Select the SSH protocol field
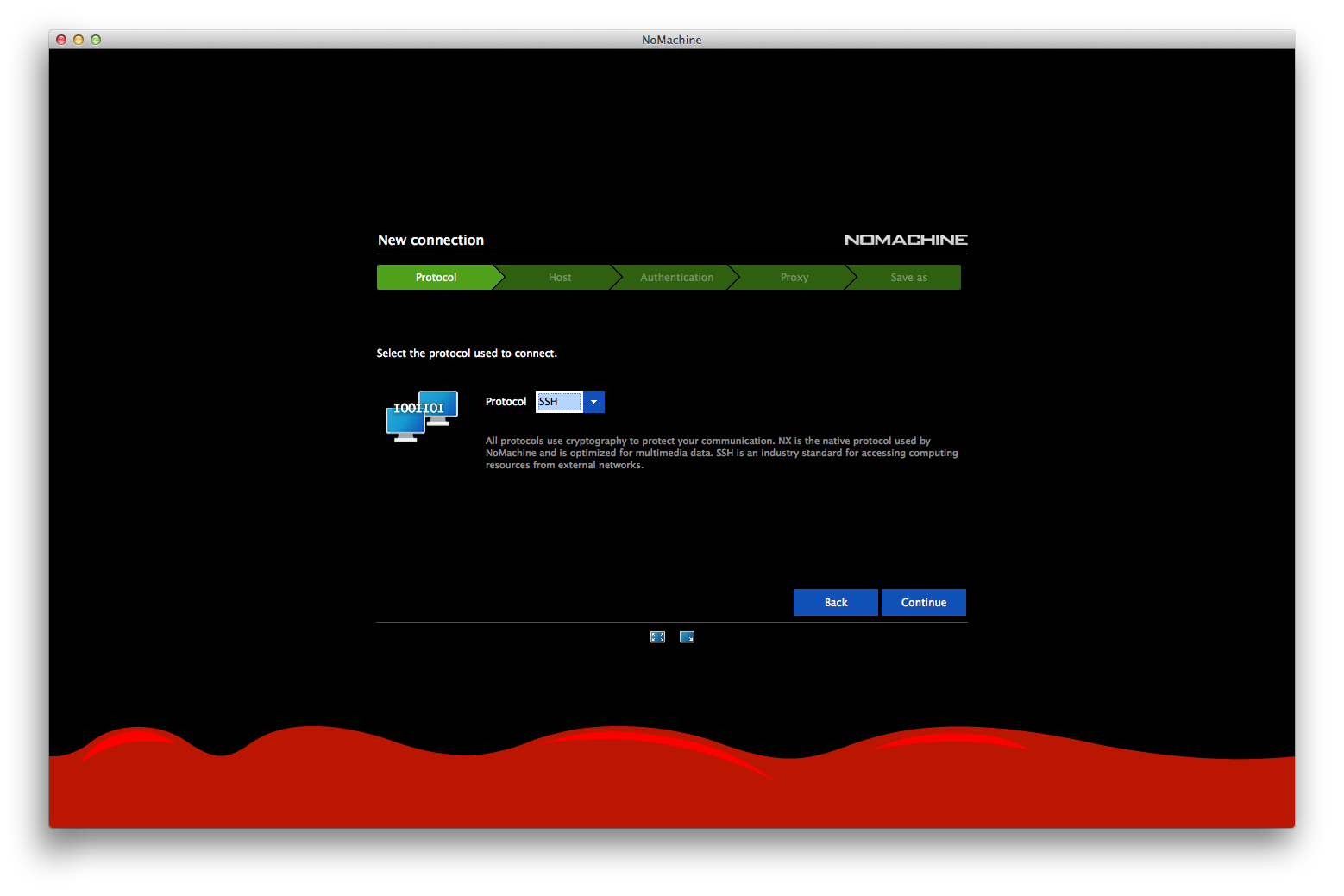Viewport: 1344px width, 896px height. [559, 402]
